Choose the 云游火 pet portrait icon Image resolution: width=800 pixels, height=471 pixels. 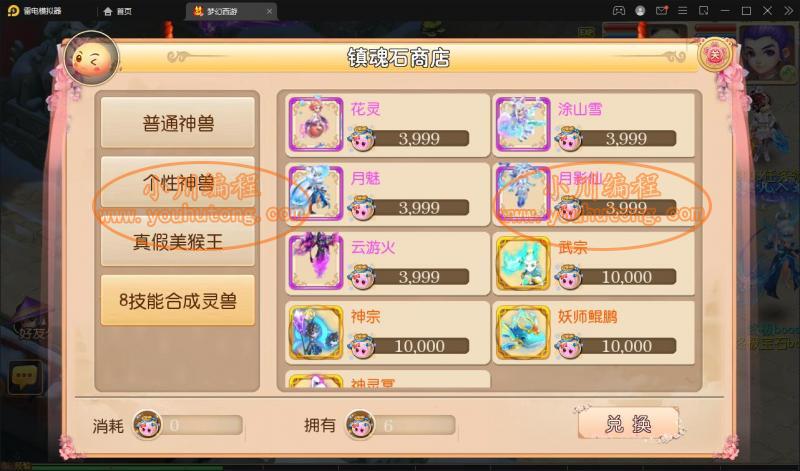[316, 262]
